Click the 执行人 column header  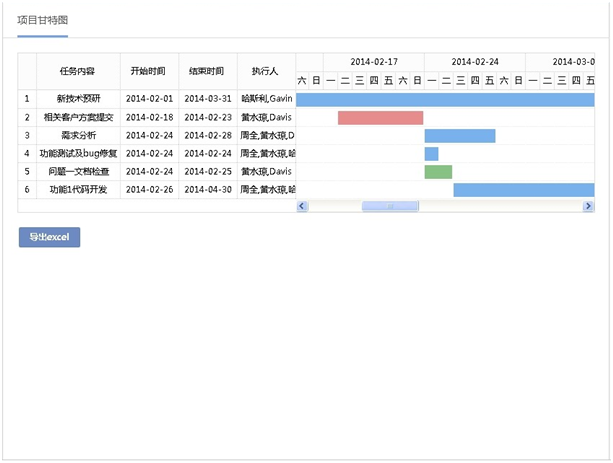[x=266, y=71]
